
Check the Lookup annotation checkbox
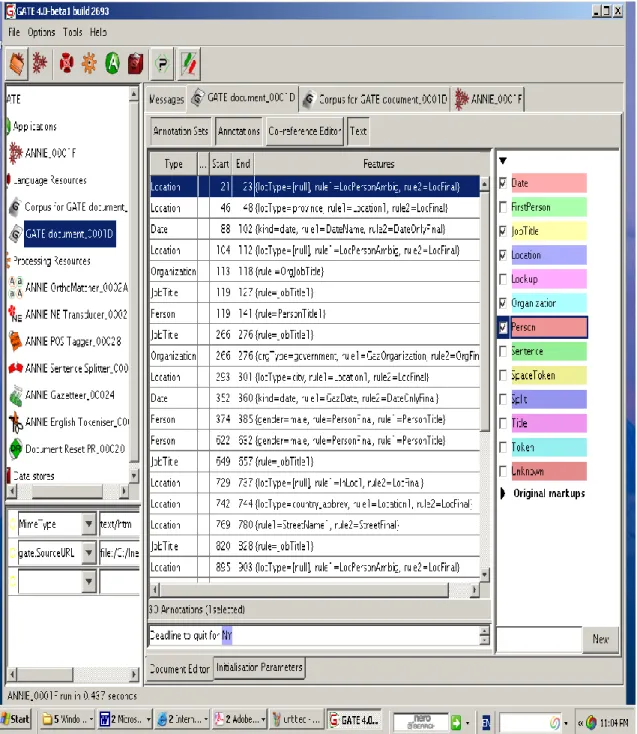tap(503, 279)
